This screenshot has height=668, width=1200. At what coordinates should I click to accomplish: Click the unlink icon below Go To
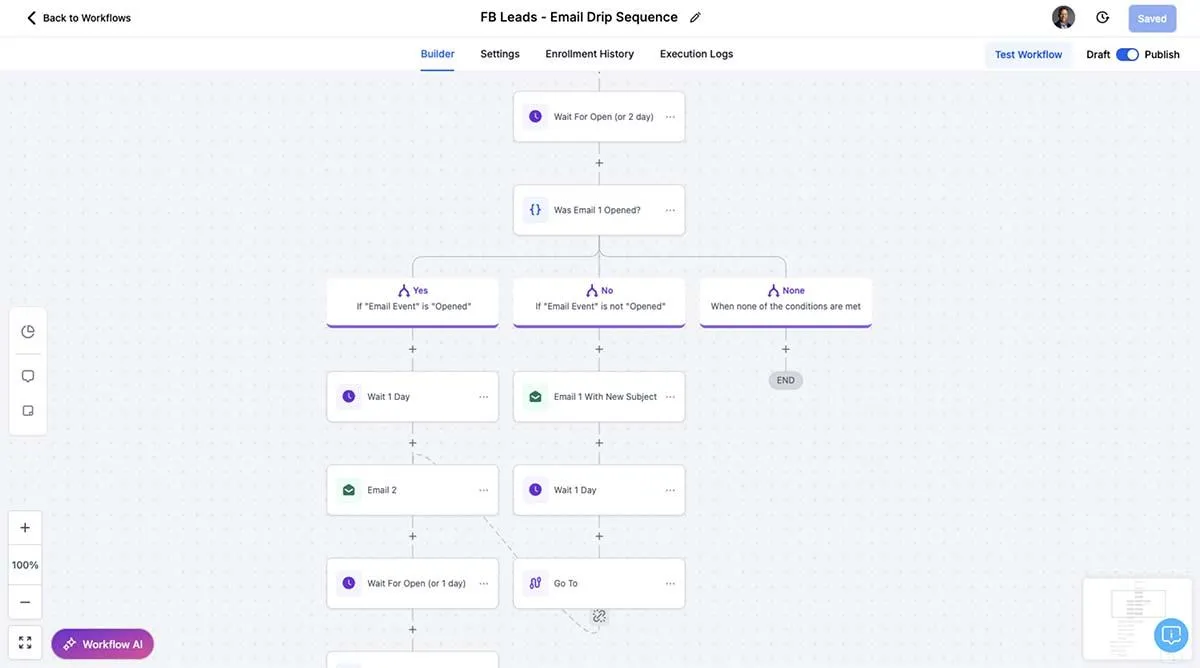(x=599, y=616)
